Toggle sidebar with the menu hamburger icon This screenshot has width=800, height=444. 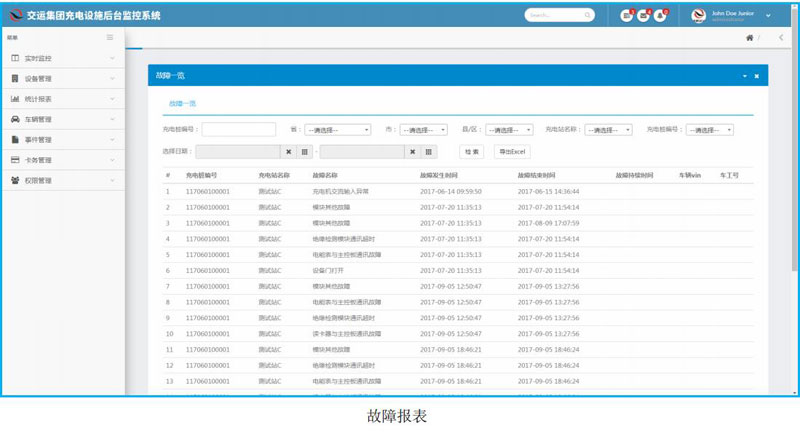point(110,37)
